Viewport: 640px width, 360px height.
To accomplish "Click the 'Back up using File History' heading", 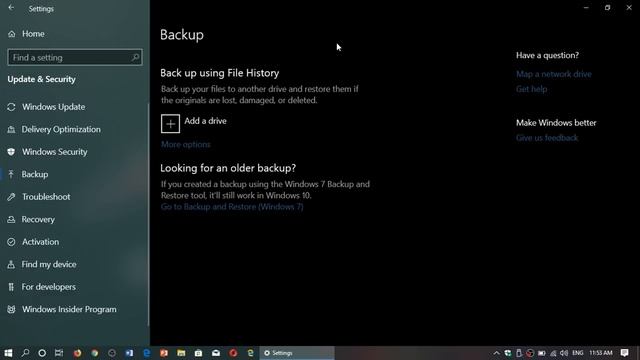I will pyautogui.click(x=220, y=73).
